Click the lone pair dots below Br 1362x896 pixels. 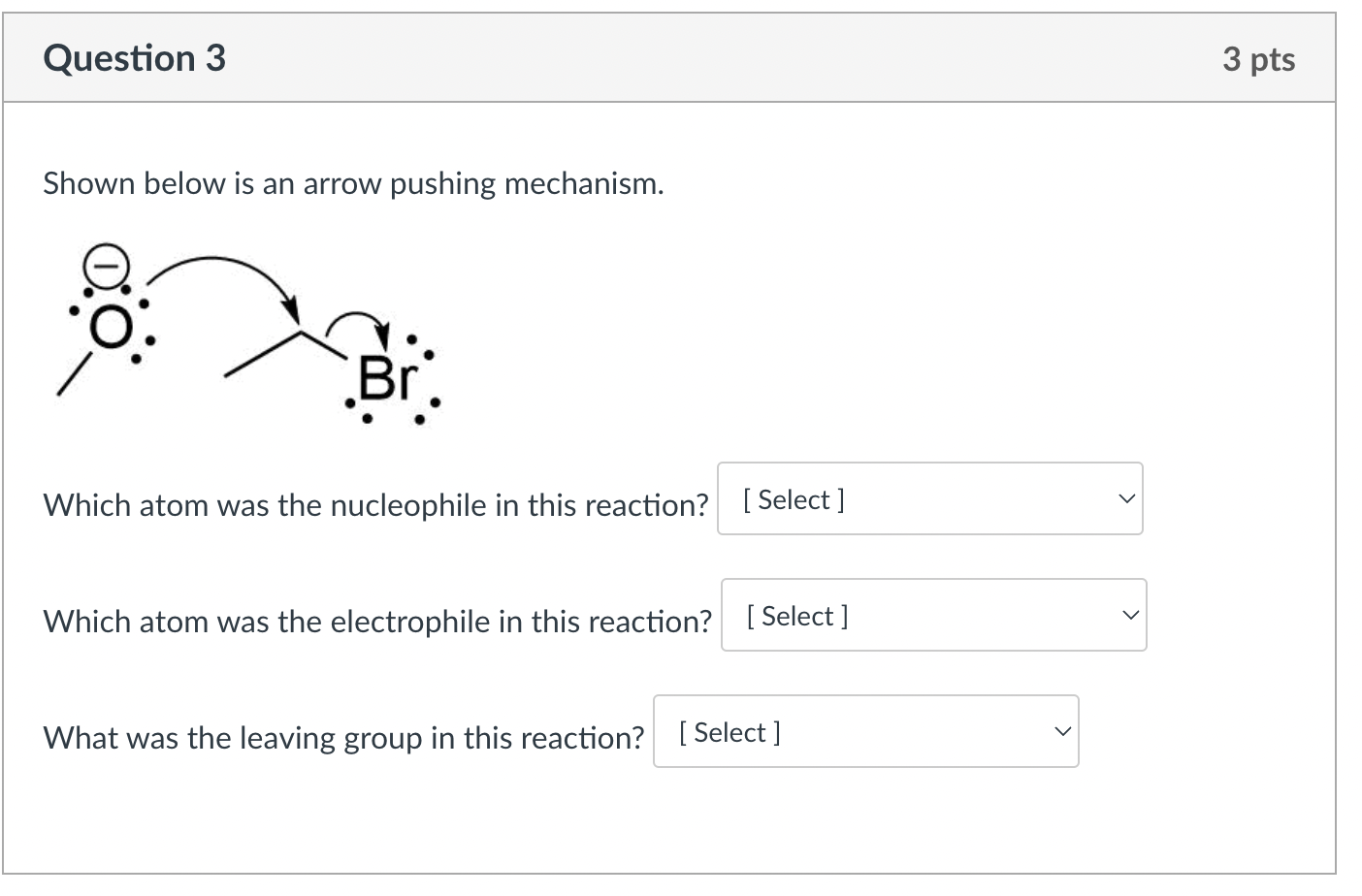tap(391, 420)
